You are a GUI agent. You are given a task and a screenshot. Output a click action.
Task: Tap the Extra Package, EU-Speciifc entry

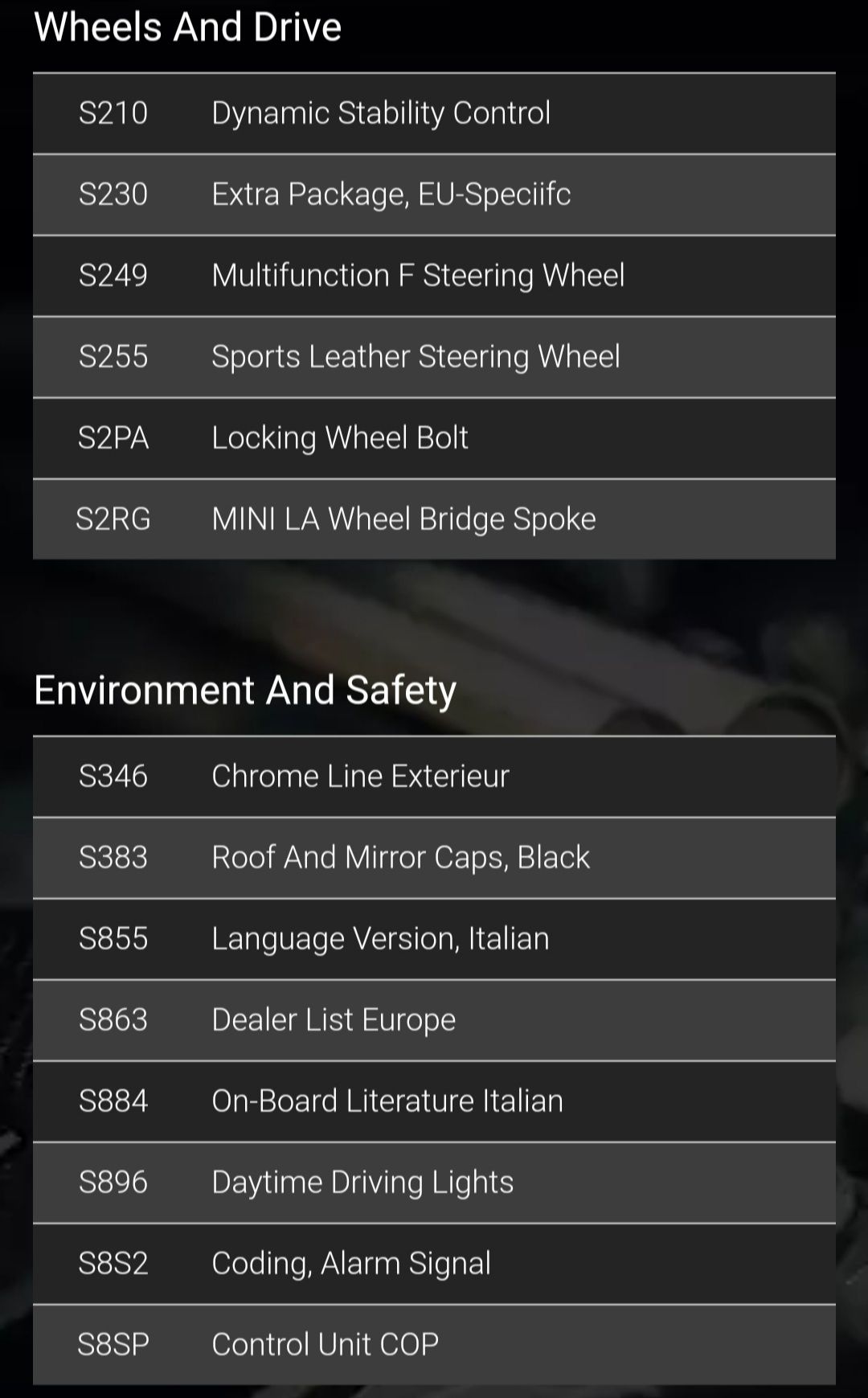(434, 195)
